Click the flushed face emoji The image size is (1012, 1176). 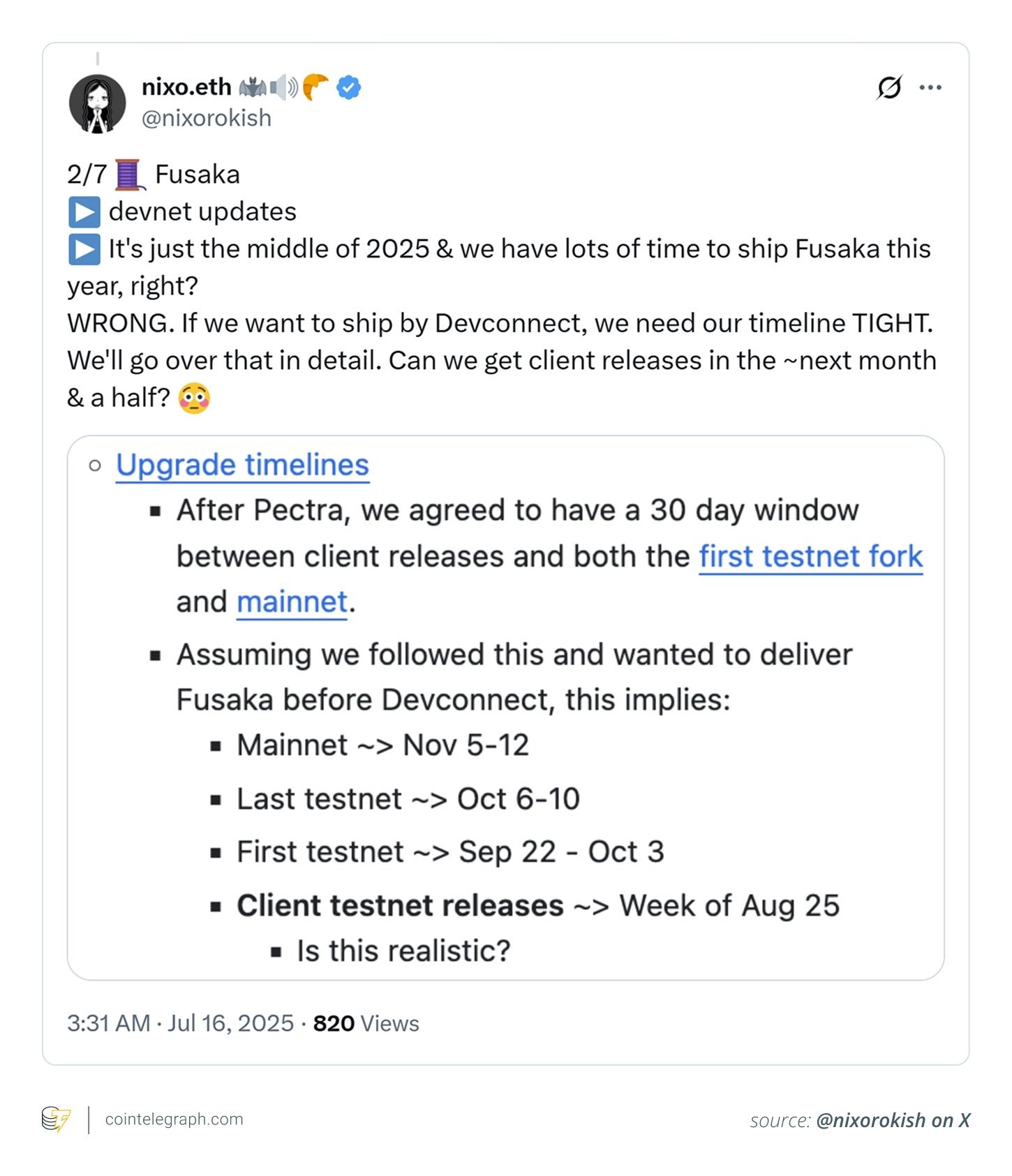194,399
